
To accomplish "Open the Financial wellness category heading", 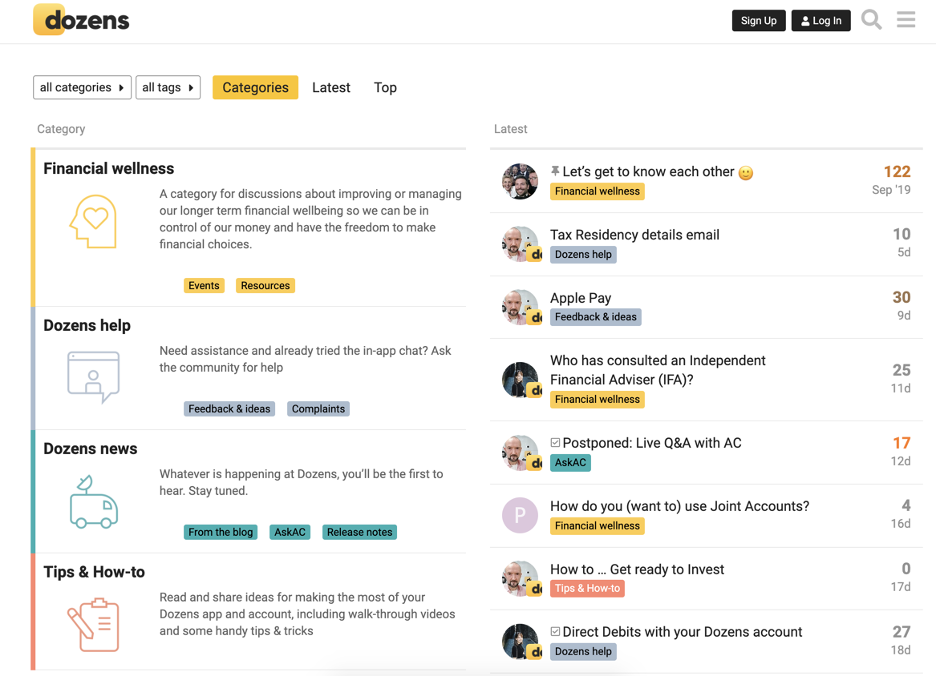I will pos(109,168).
